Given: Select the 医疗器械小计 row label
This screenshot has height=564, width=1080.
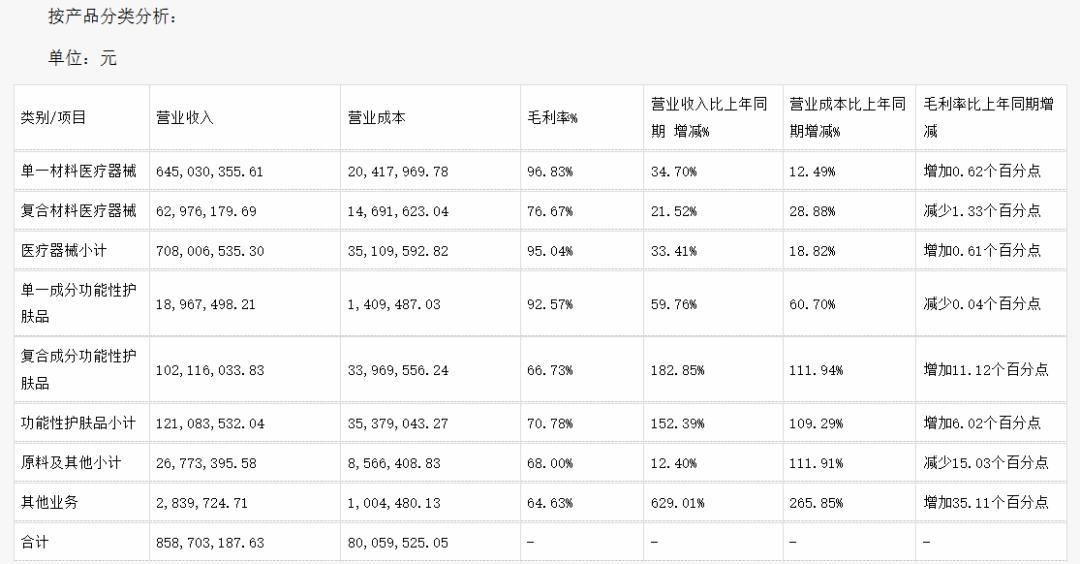Looking at the screenshot, I should (x=71, y=251).
